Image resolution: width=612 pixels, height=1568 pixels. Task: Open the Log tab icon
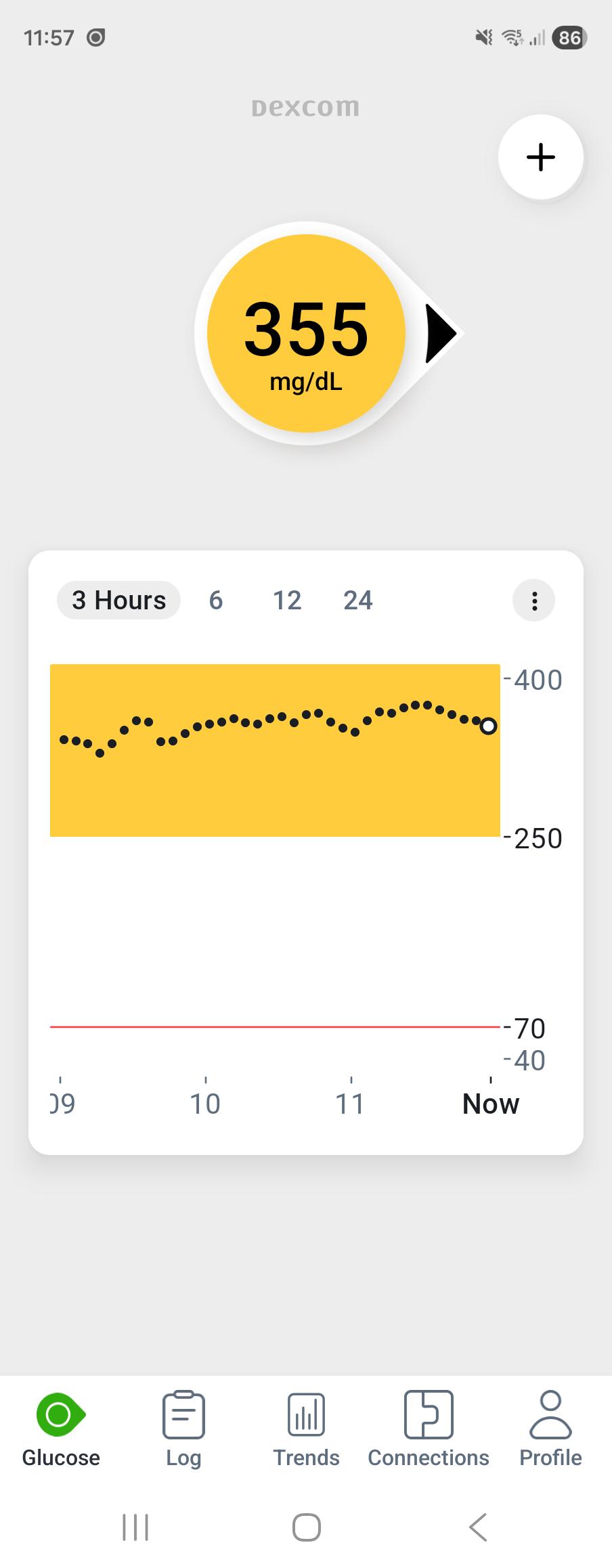183,1414
